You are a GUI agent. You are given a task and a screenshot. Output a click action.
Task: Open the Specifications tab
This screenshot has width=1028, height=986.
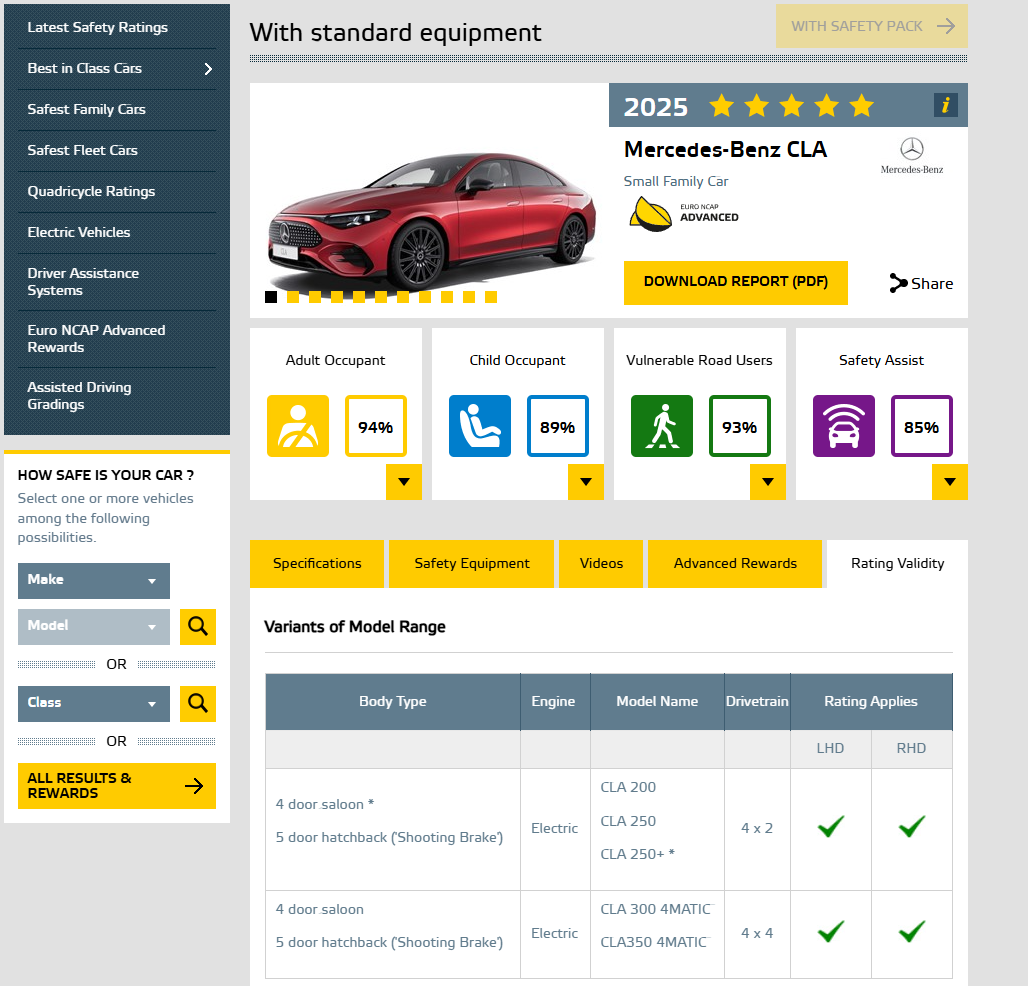coord(317,564)
